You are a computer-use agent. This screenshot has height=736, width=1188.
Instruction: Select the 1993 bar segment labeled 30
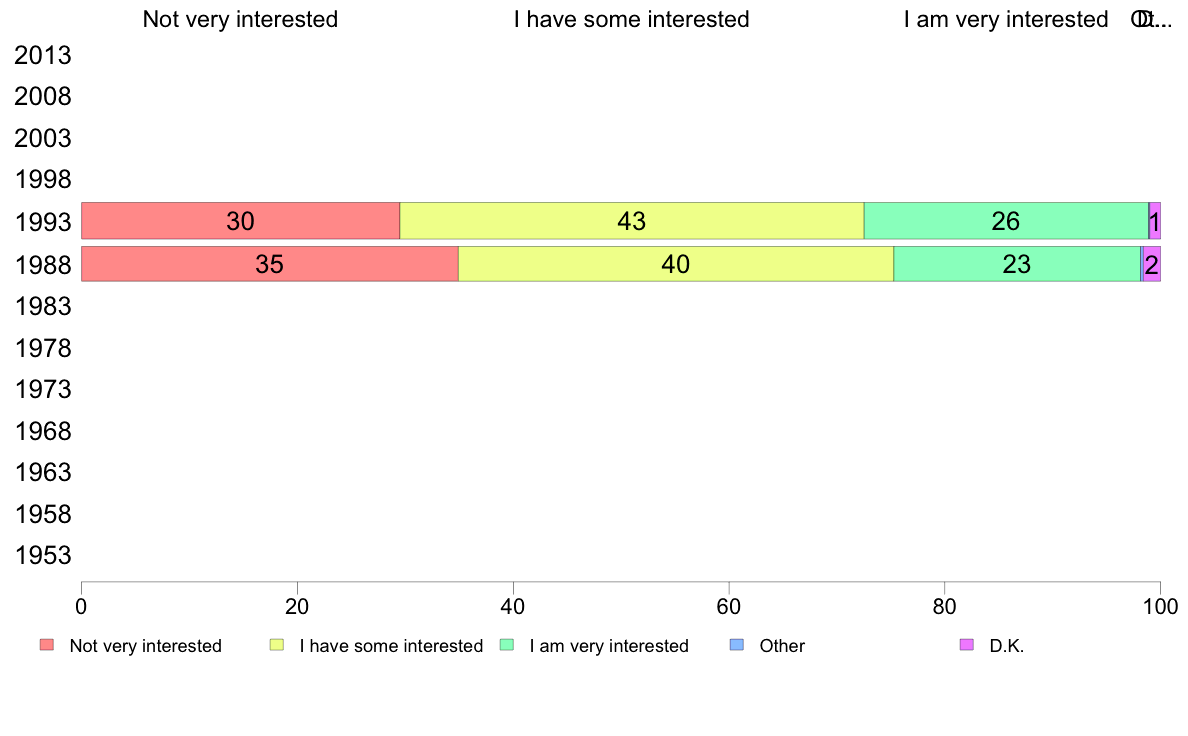(240, 221)
